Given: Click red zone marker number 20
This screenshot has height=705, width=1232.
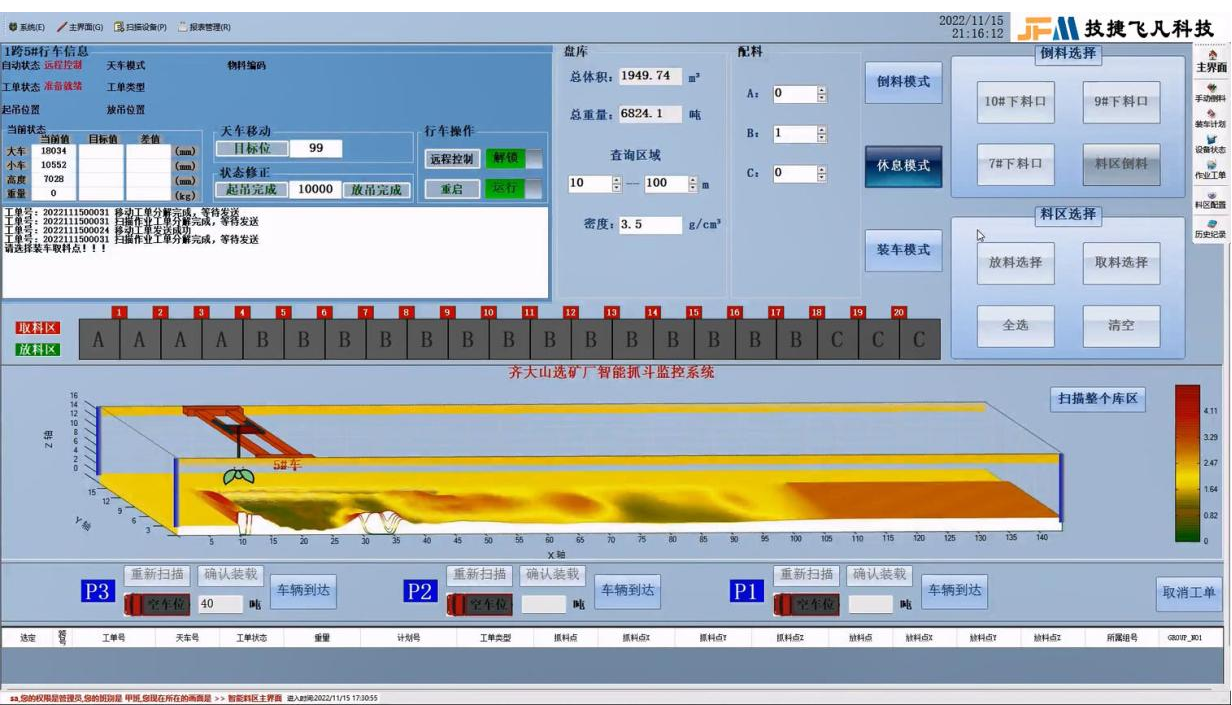Looking at the screenshot, I should 899,312.
